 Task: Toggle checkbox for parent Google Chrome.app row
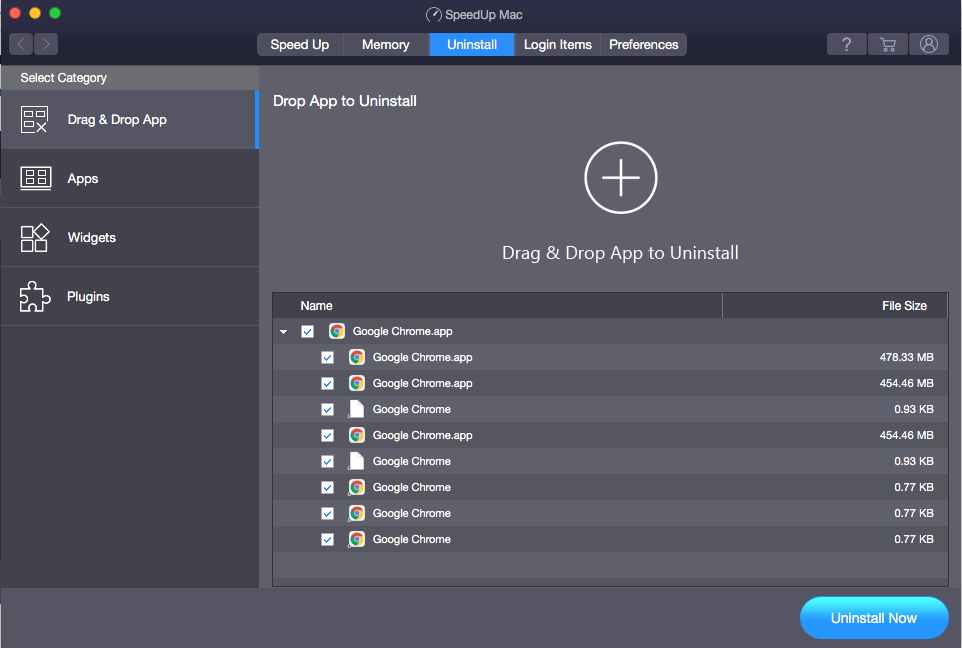pos(307,331)
